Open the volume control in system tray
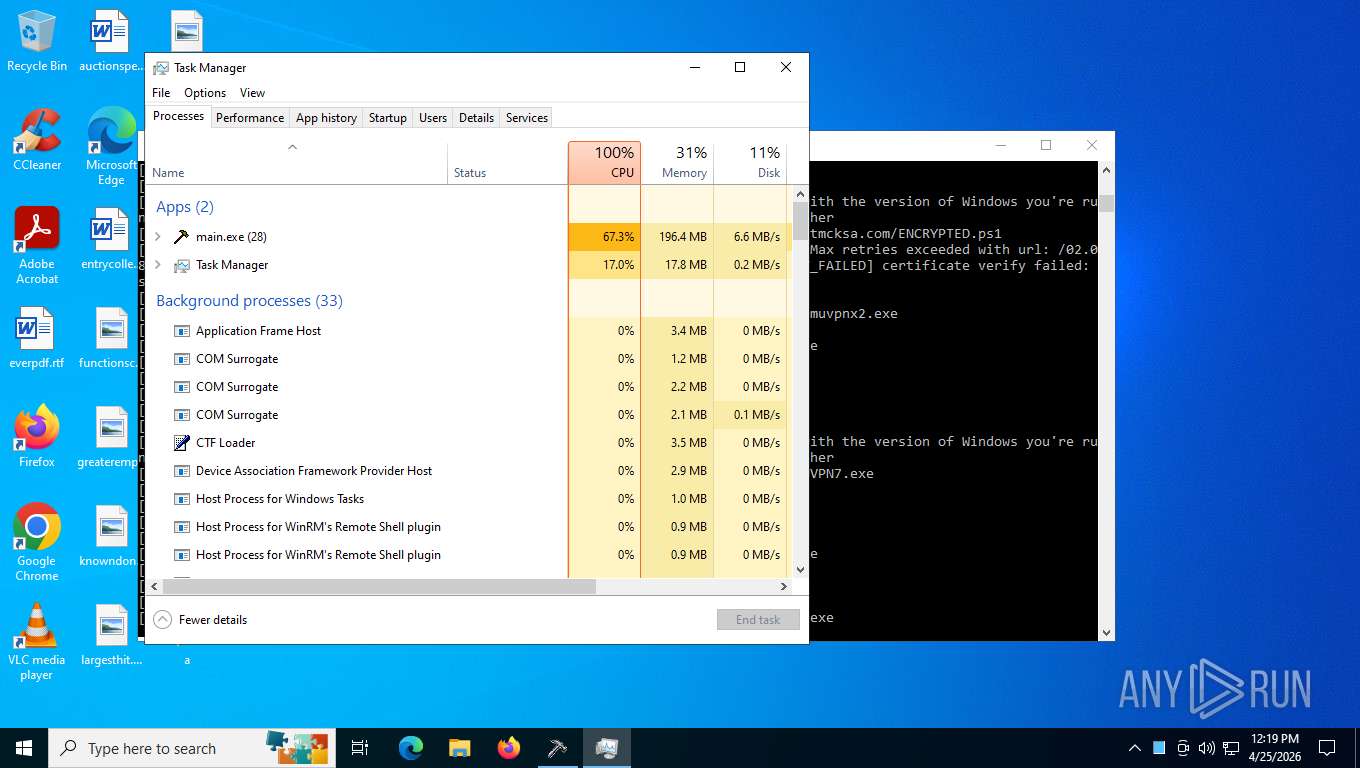The width and height of the screenshot is (1360, 768). click(1206, 748)
